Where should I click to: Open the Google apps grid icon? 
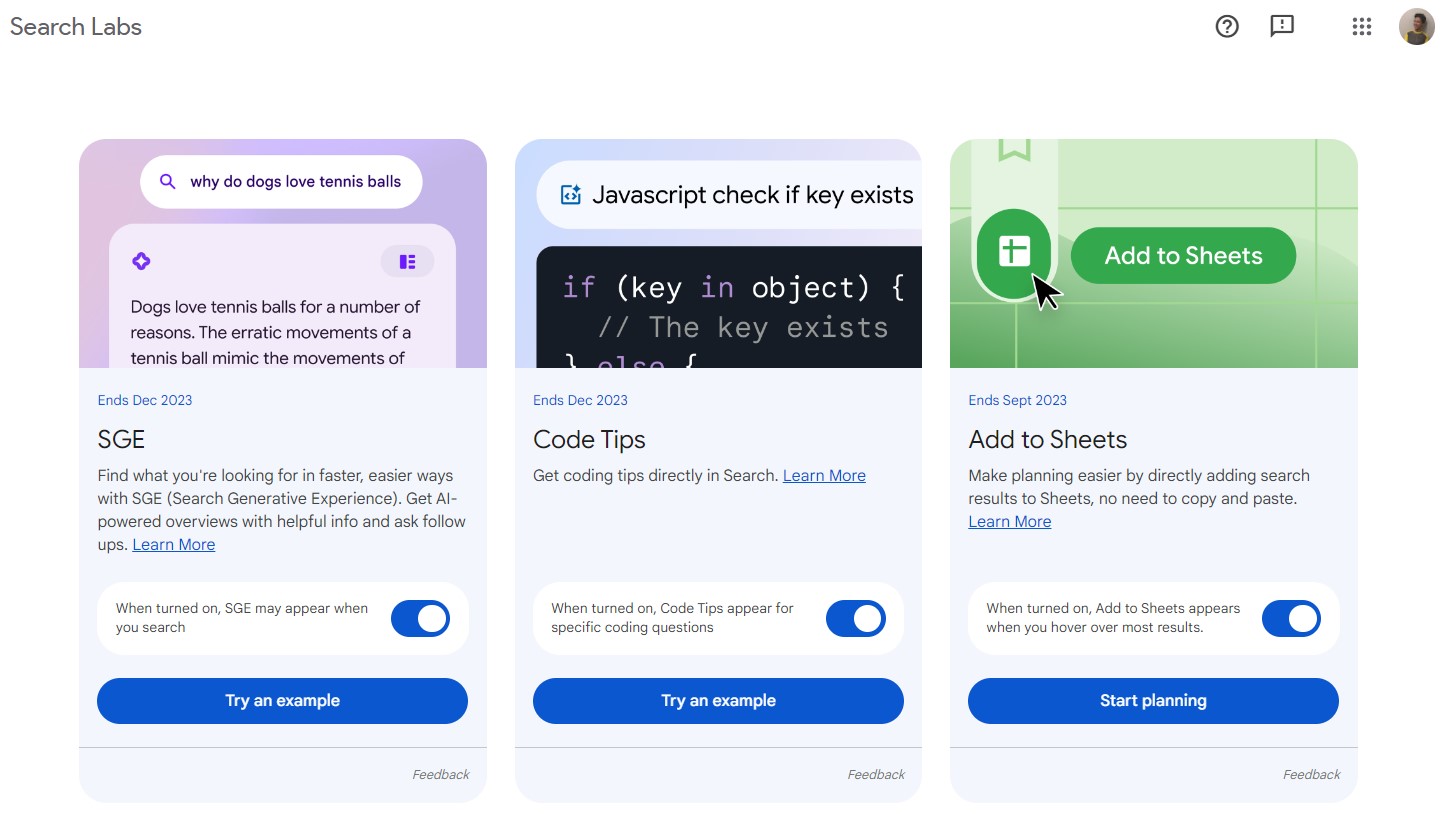1361,27
